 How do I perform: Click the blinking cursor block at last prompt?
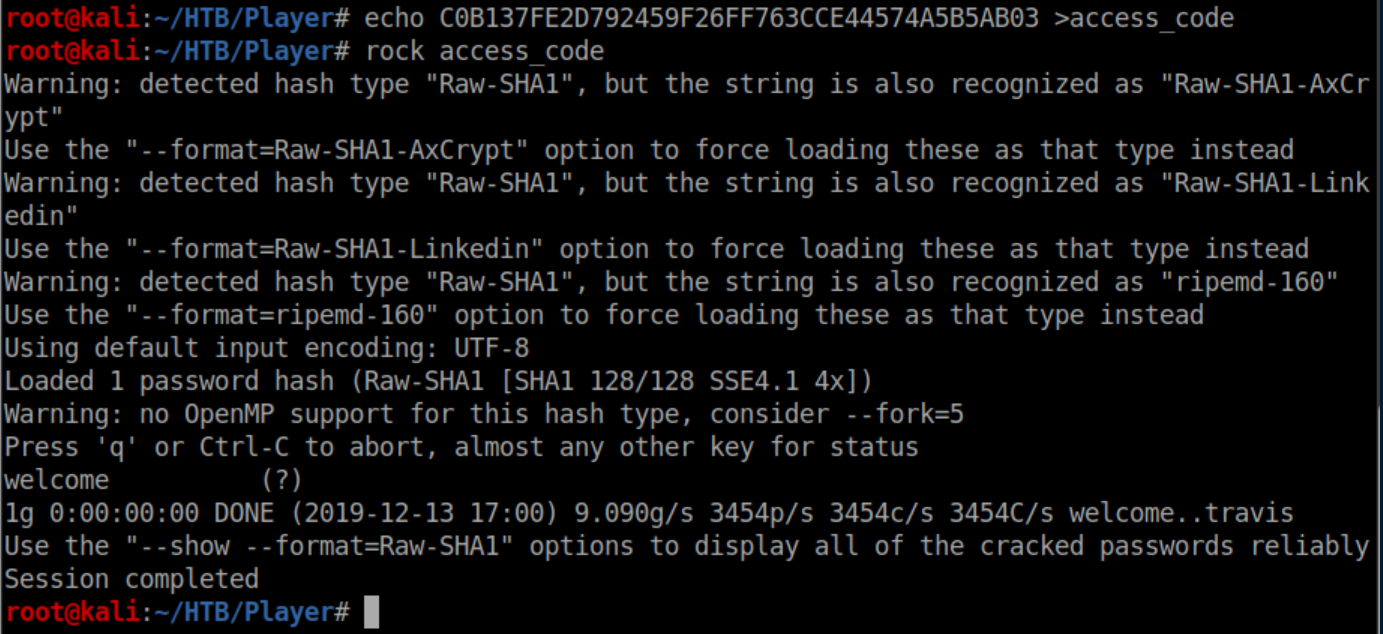372,612
